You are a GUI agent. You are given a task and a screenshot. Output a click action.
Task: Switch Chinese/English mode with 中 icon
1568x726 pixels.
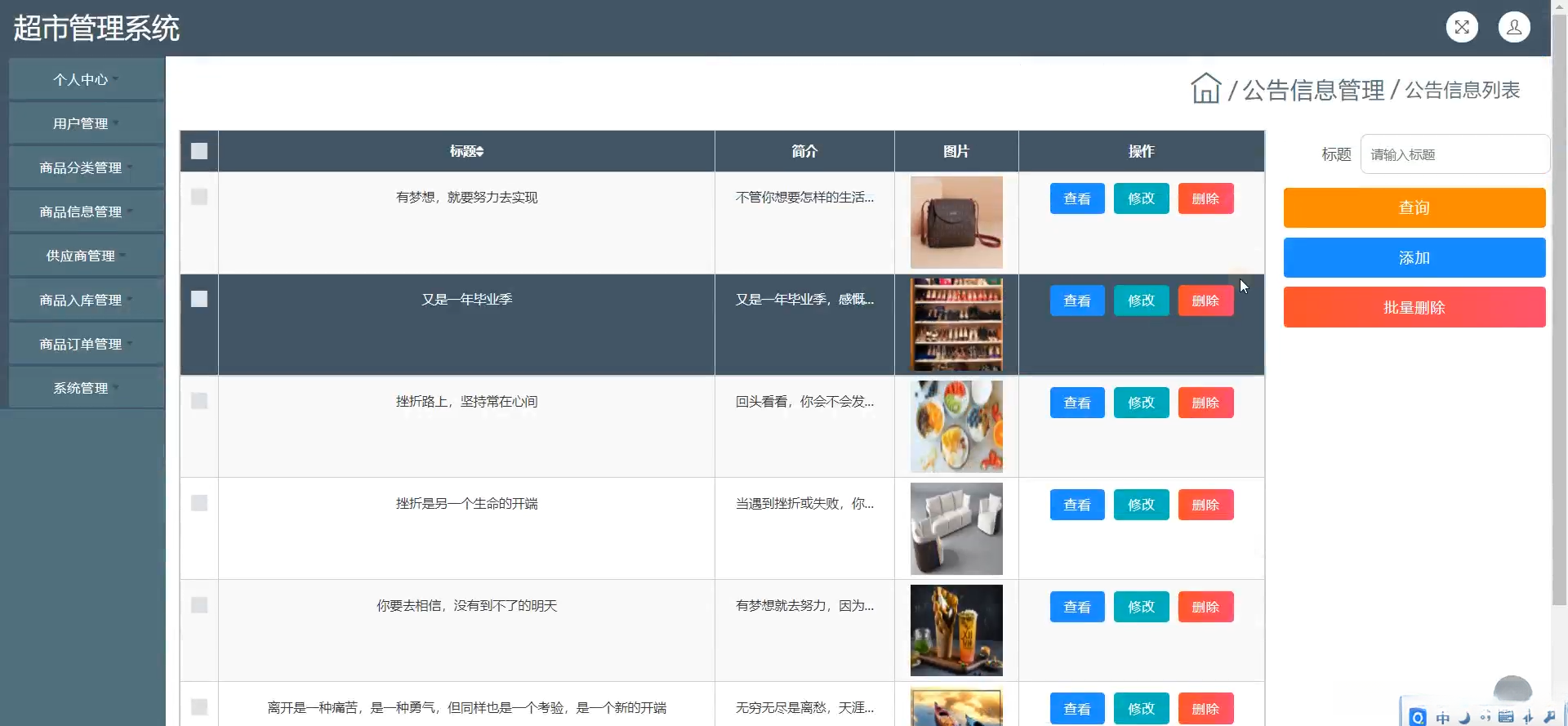point(1443,718)
